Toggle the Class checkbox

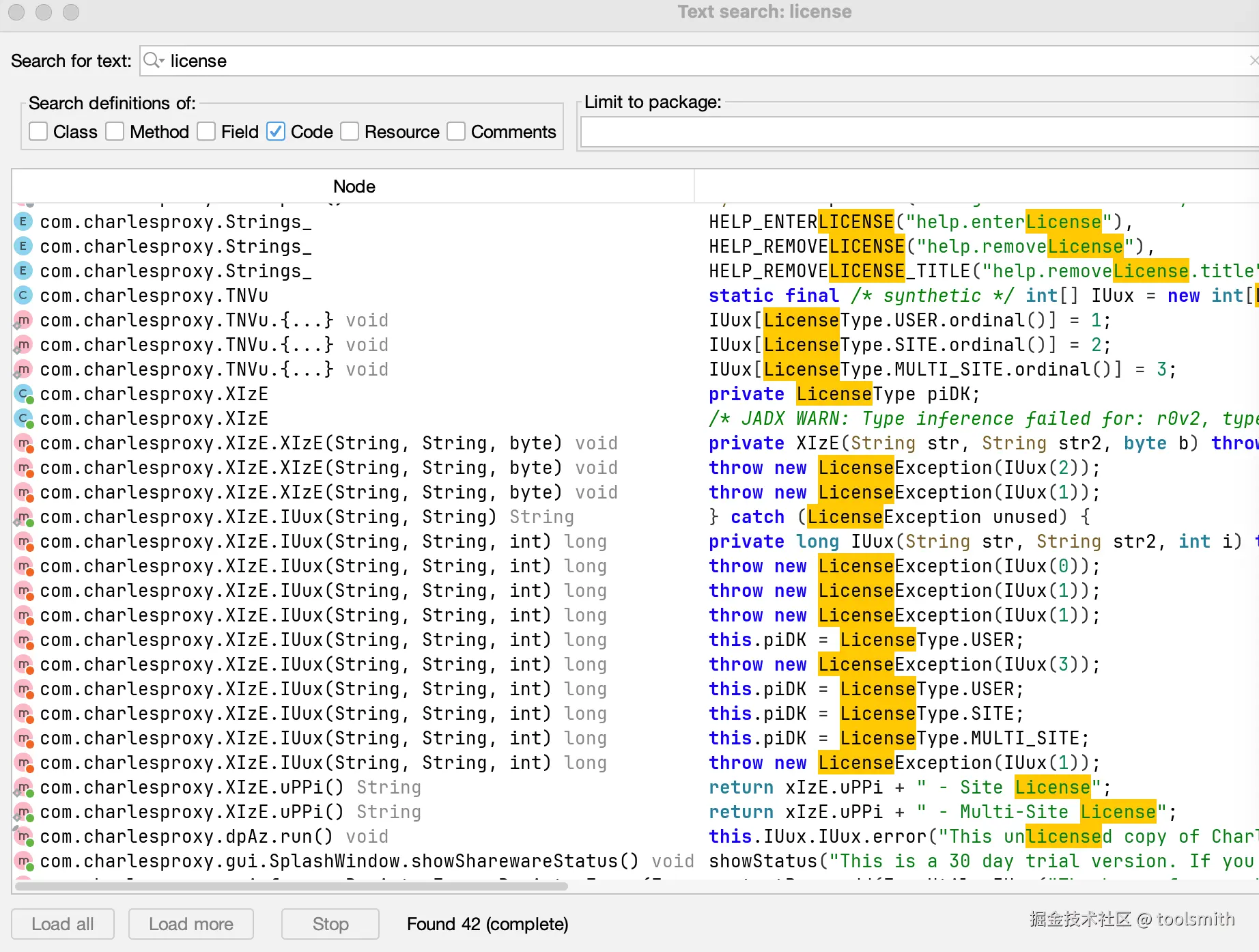39,131
